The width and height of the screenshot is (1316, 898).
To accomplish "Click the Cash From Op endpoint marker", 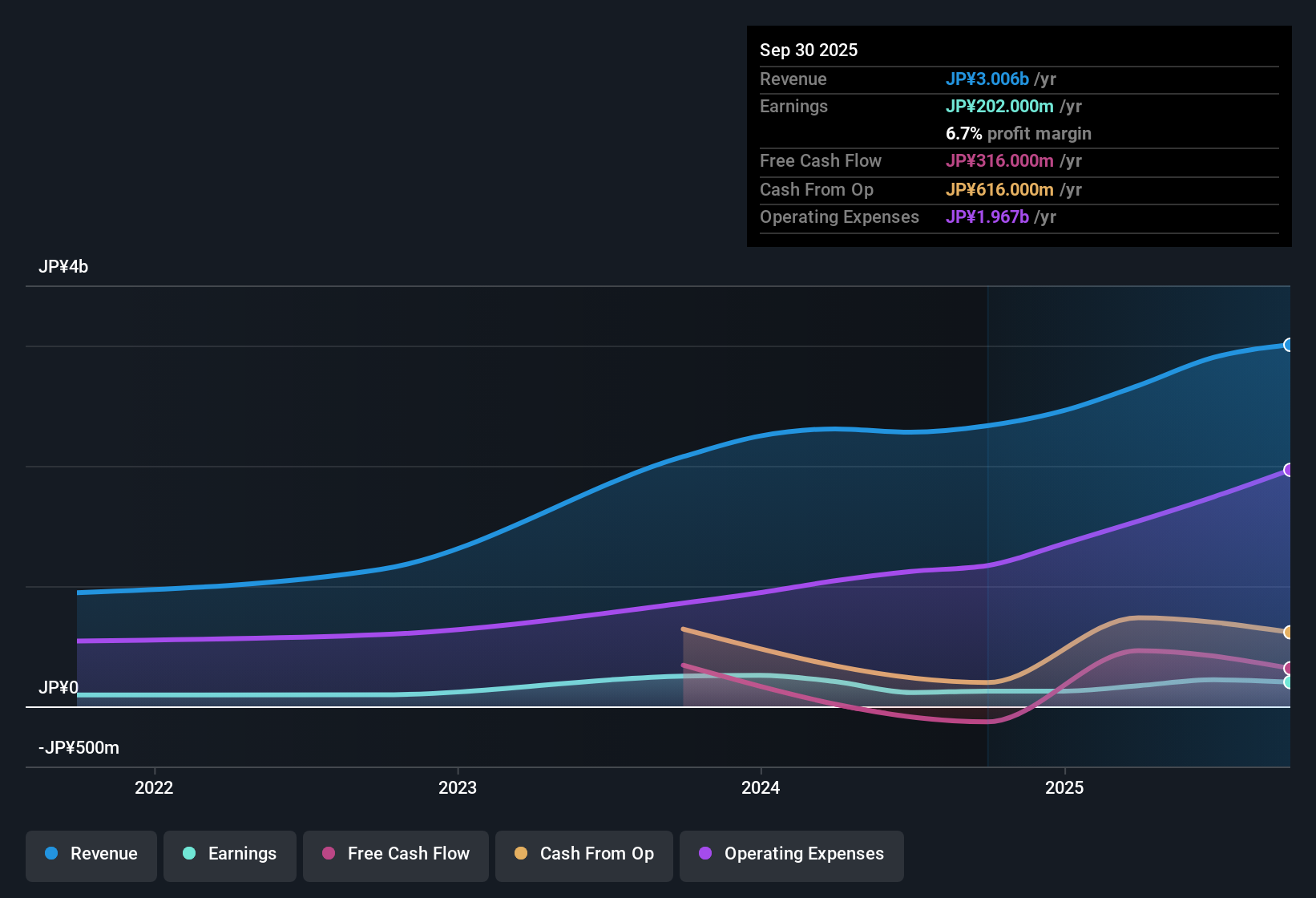I will tap(1288, 631).
